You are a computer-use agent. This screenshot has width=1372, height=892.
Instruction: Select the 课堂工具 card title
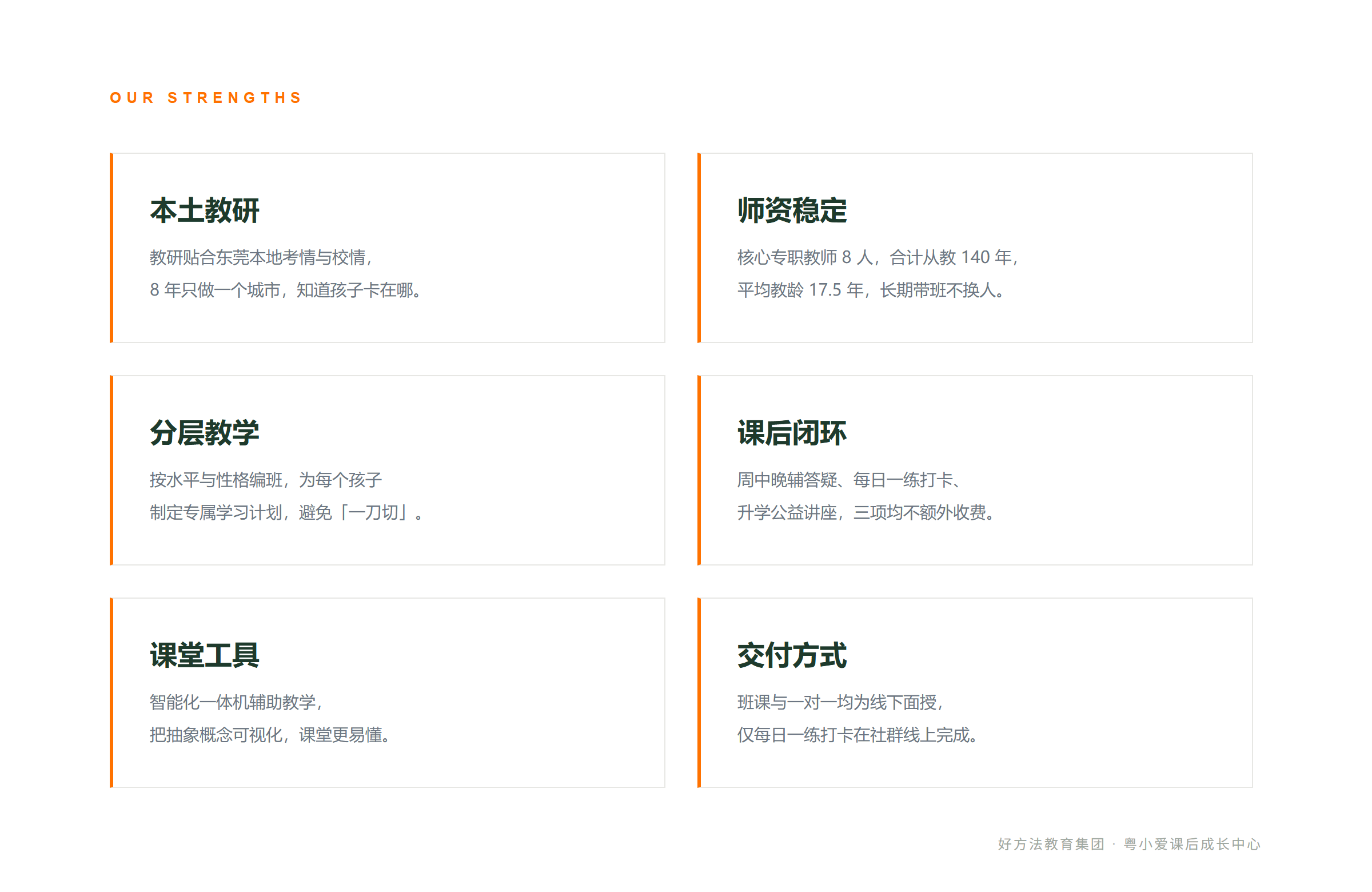click(x=205, y=656)
